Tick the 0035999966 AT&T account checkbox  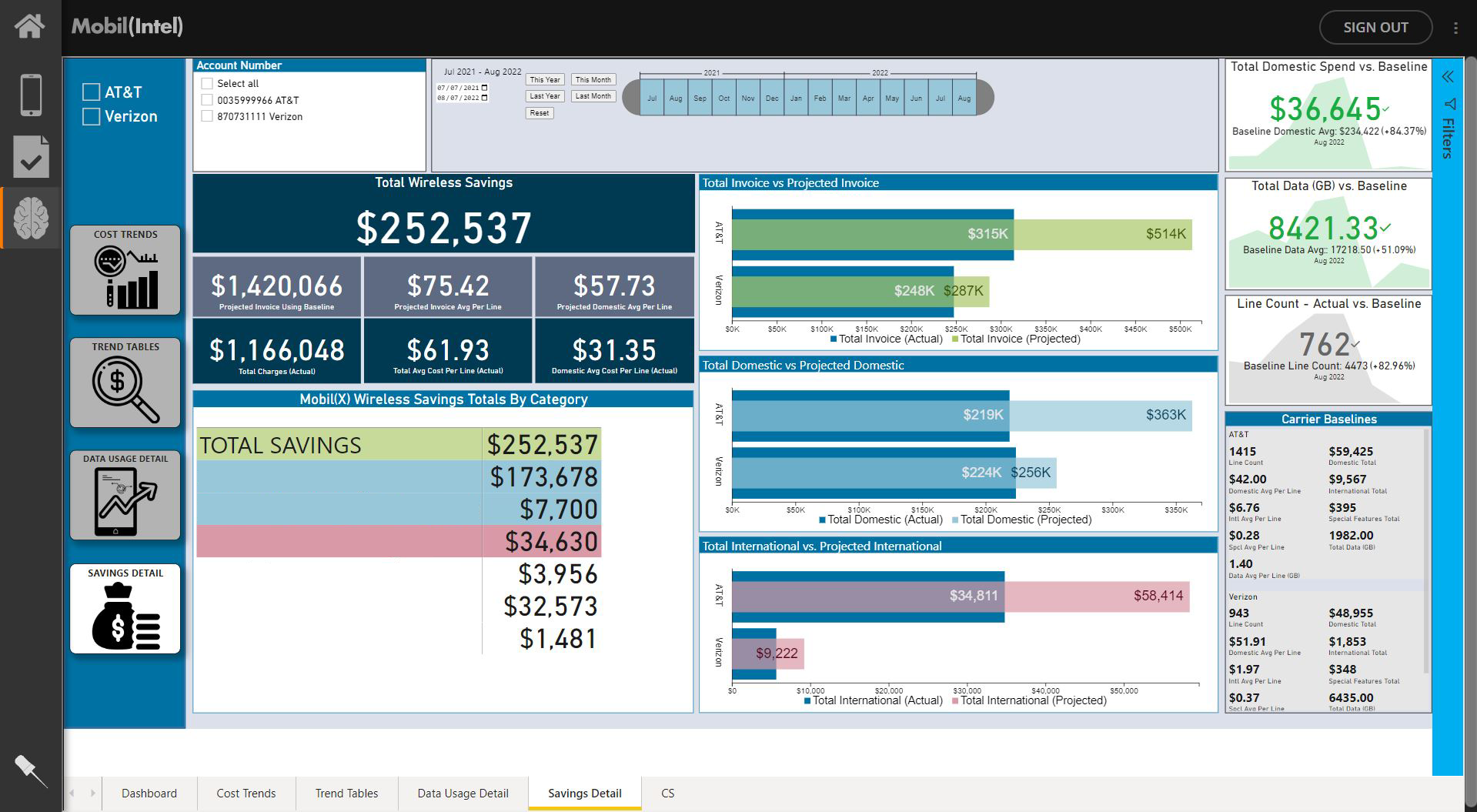tap(207, 100)
